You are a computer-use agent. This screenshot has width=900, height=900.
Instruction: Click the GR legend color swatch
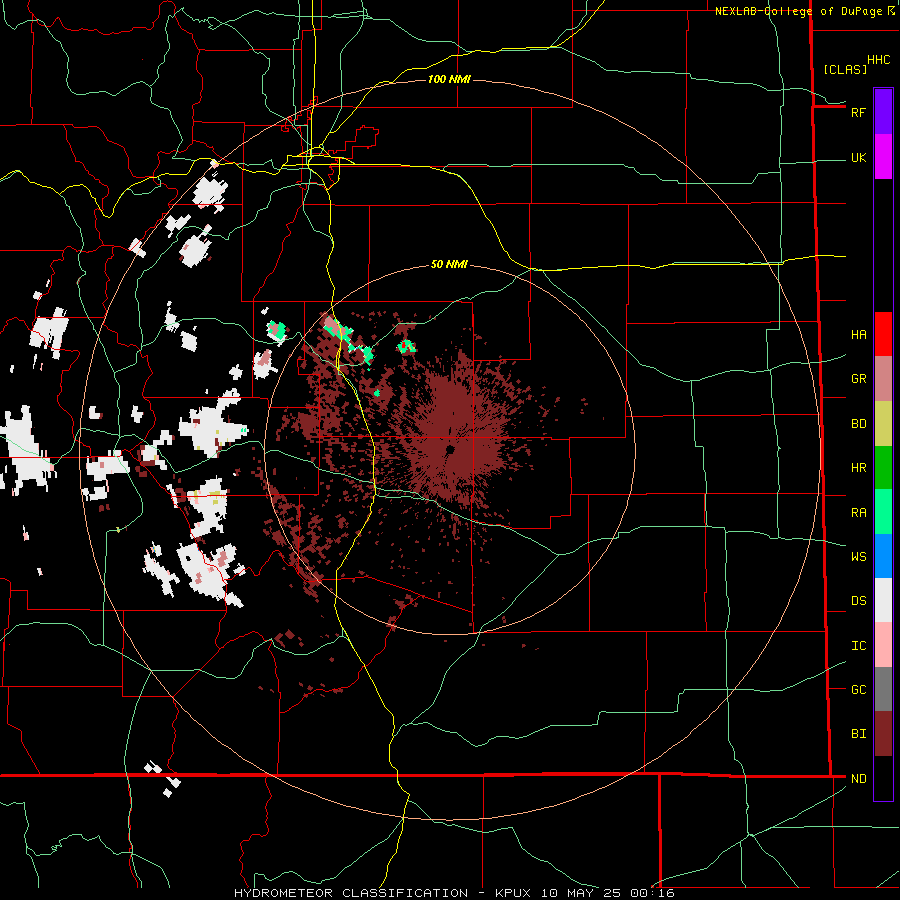pos(883,379)
